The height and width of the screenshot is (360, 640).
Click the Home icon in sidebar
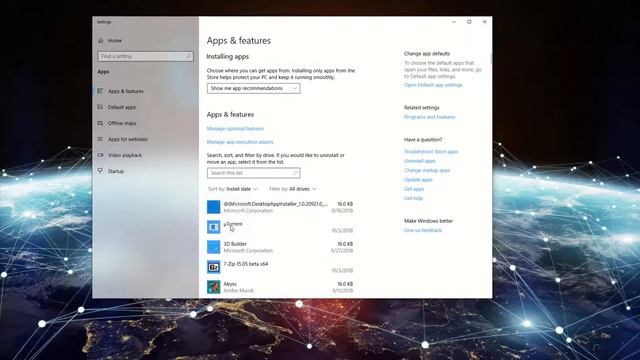point(101,40)
